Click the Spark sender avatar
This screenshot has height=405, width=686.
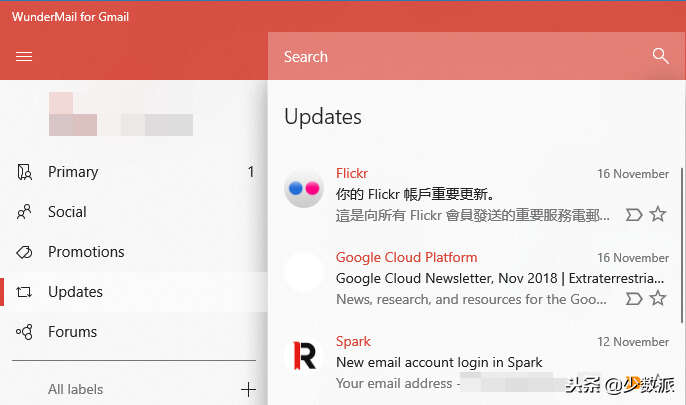(304, 356)
